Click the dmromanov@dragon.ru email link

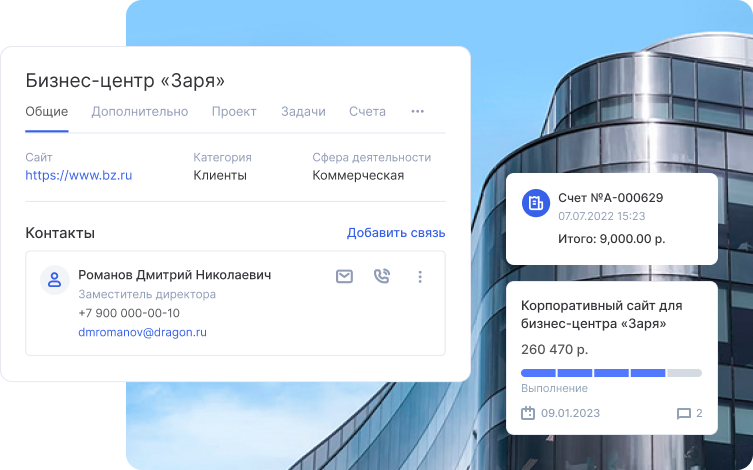point(143,332)
